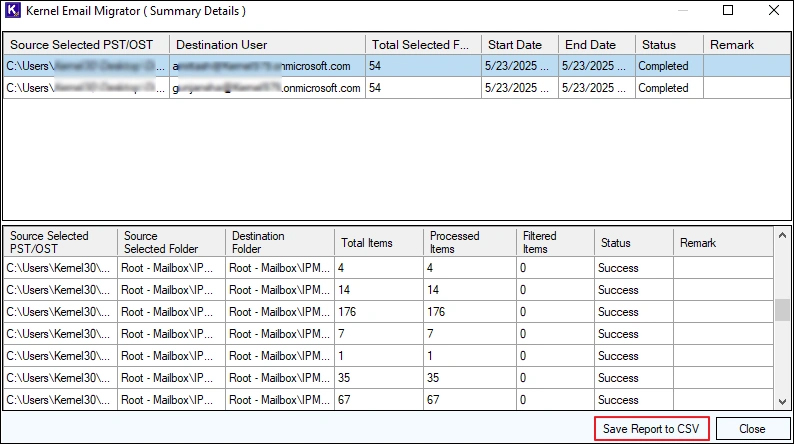The image size is (794, 444).
Task: Sort by top Source Selected PST/OST column header
Action: tap(87, 45)
